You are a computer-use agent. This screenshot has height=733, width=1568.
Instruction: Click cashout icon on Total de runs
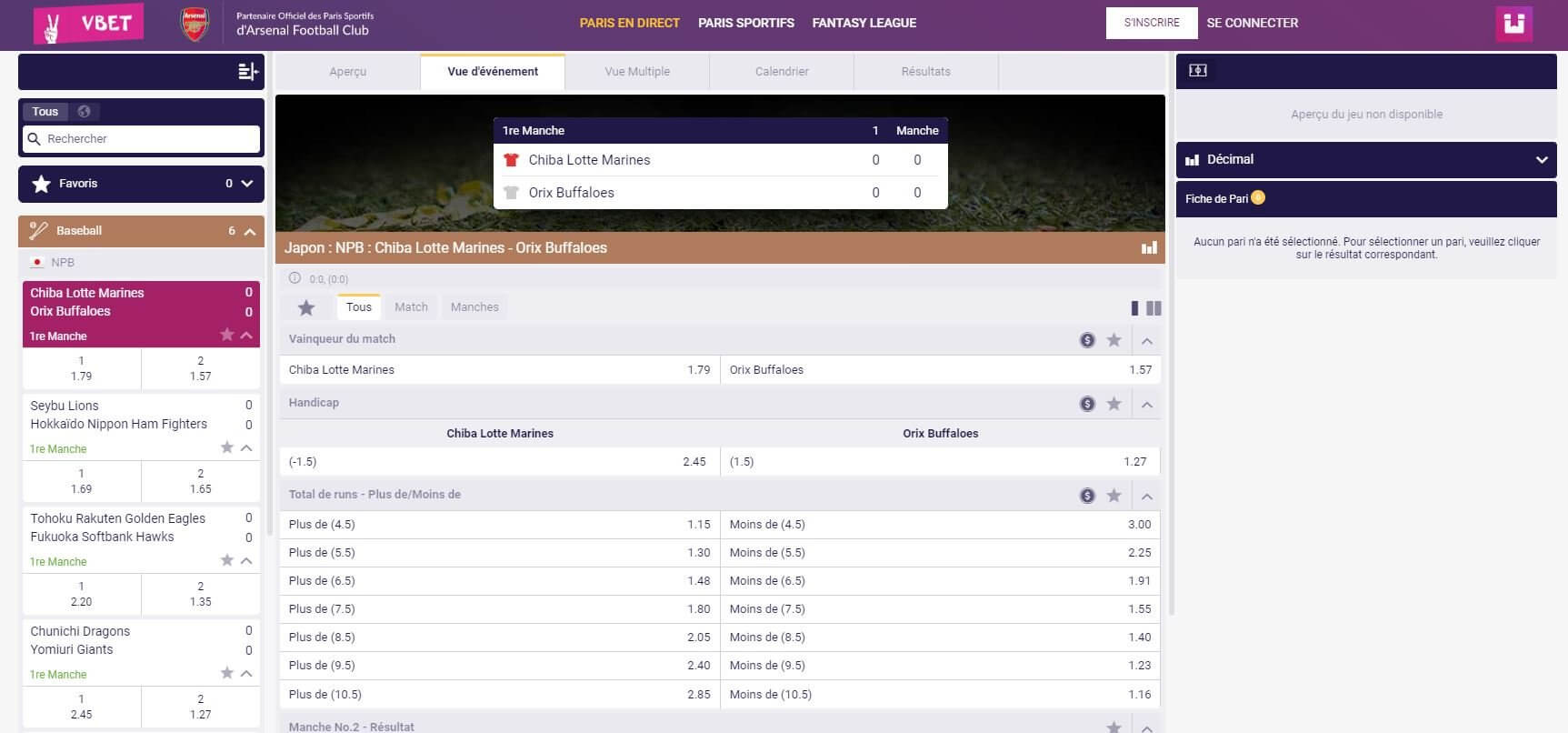tap(1087, 496)
